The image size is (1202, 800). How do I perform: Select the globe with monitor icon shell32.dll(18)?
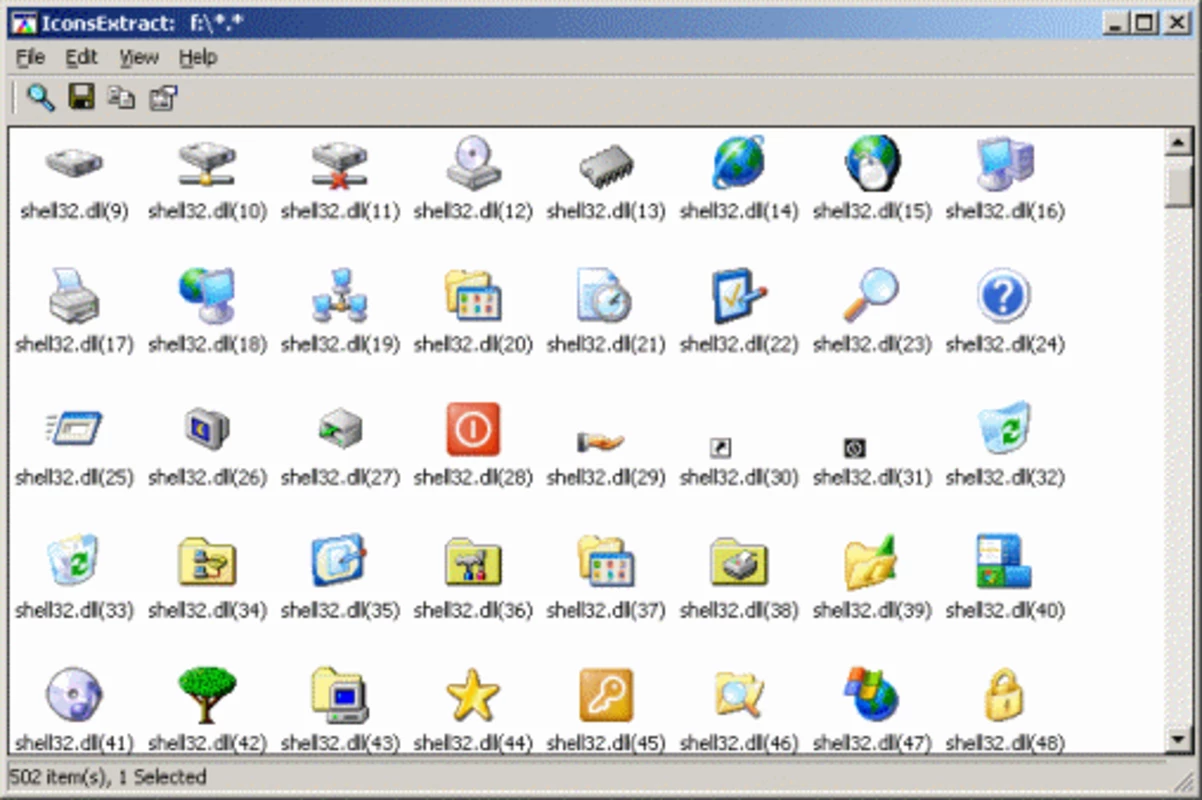(207, 296)
